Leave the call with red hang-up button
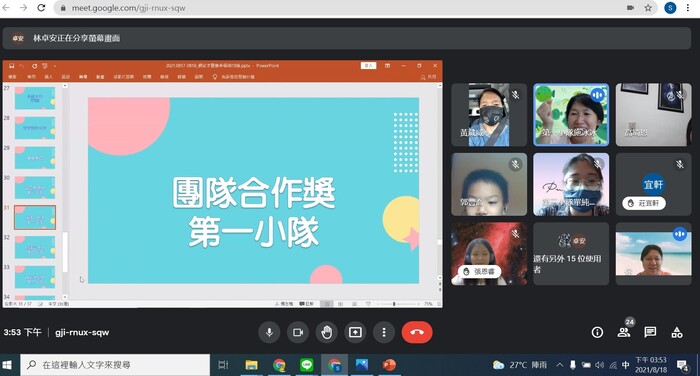 click(417, 333)
